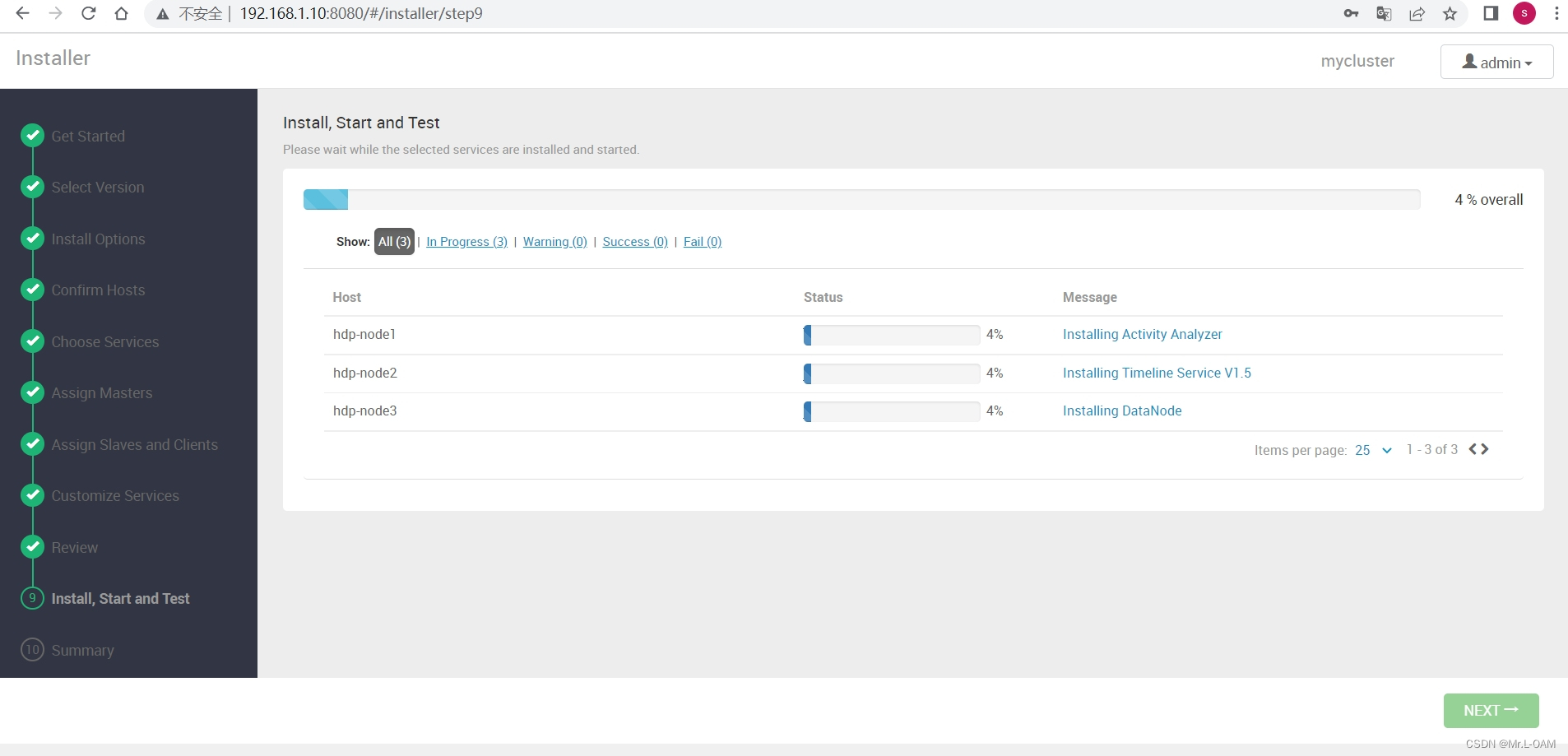Image resolution: width=1568 pixels, height=756 pixels.
Task: Open the items per page dropdown
Action: (1373, 450)
